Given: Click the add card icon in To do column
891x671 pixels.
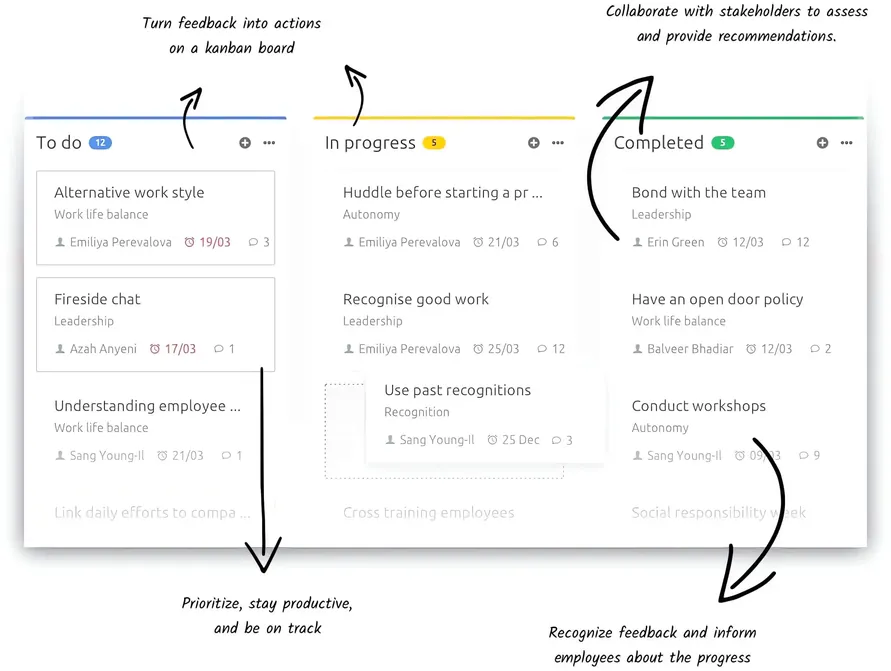Looking at the screenshot, I should 245,143.
